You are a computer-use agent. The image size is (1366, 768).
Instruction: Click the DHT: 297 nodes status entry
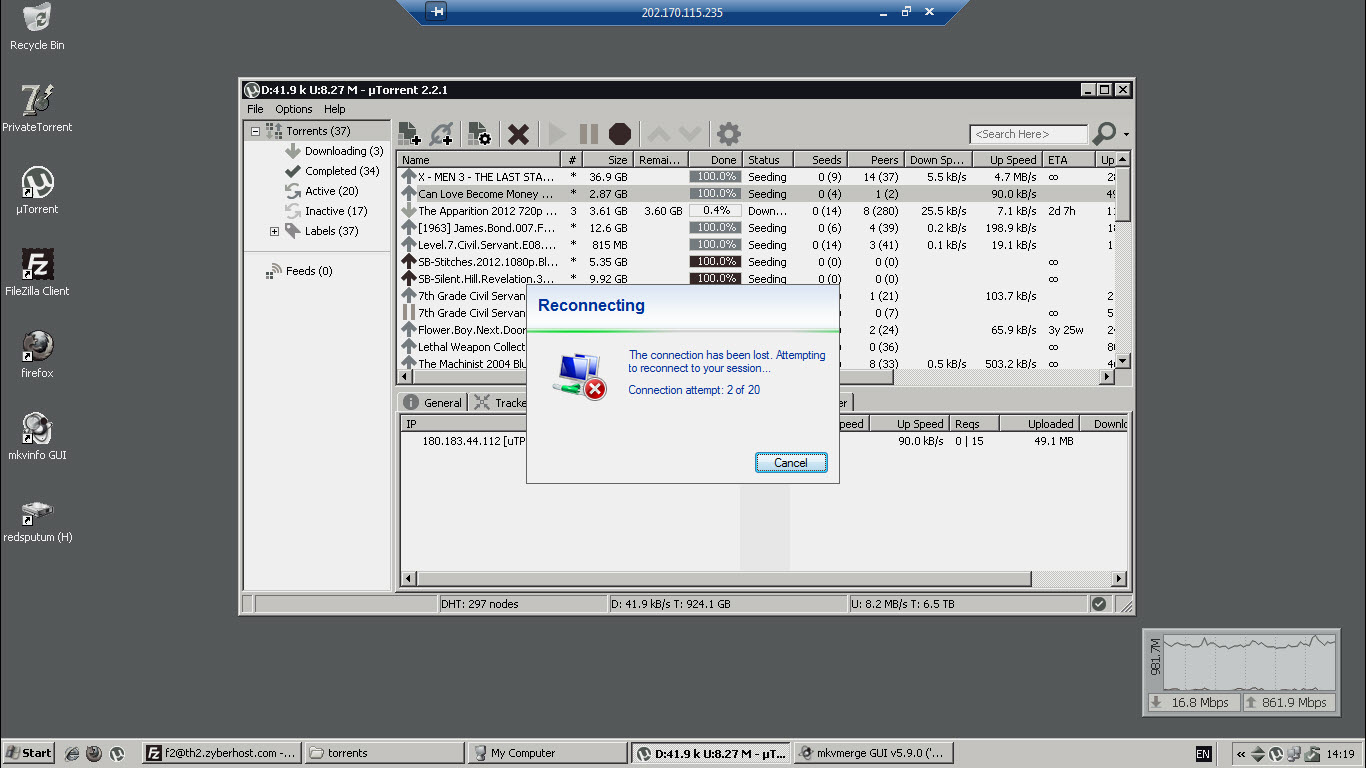523,604
